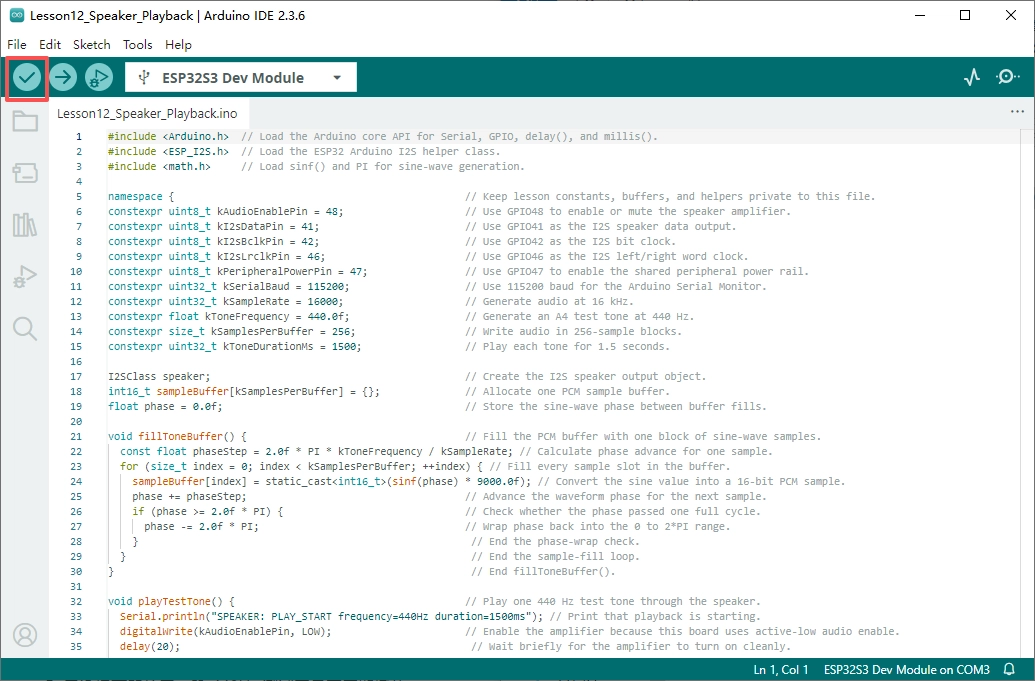The image size is (1035, 681).
Task: Open the Help menu
Action: coord(178,44)
